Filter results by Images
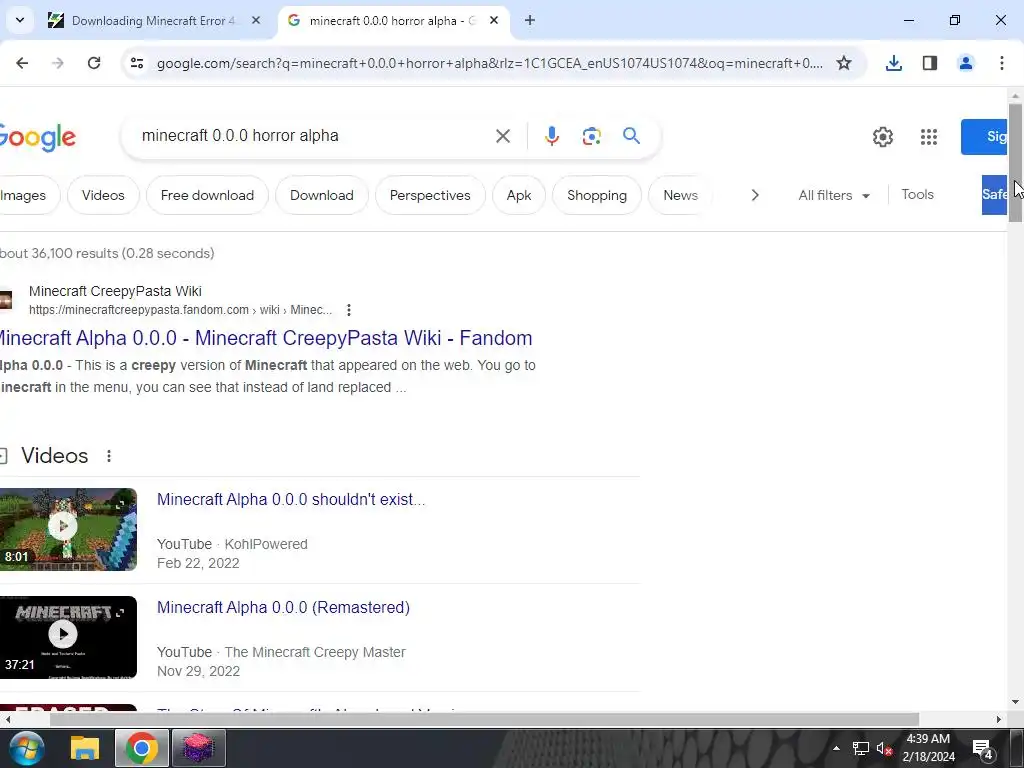Screen dimensions: 1024x768 click(26, 195)
